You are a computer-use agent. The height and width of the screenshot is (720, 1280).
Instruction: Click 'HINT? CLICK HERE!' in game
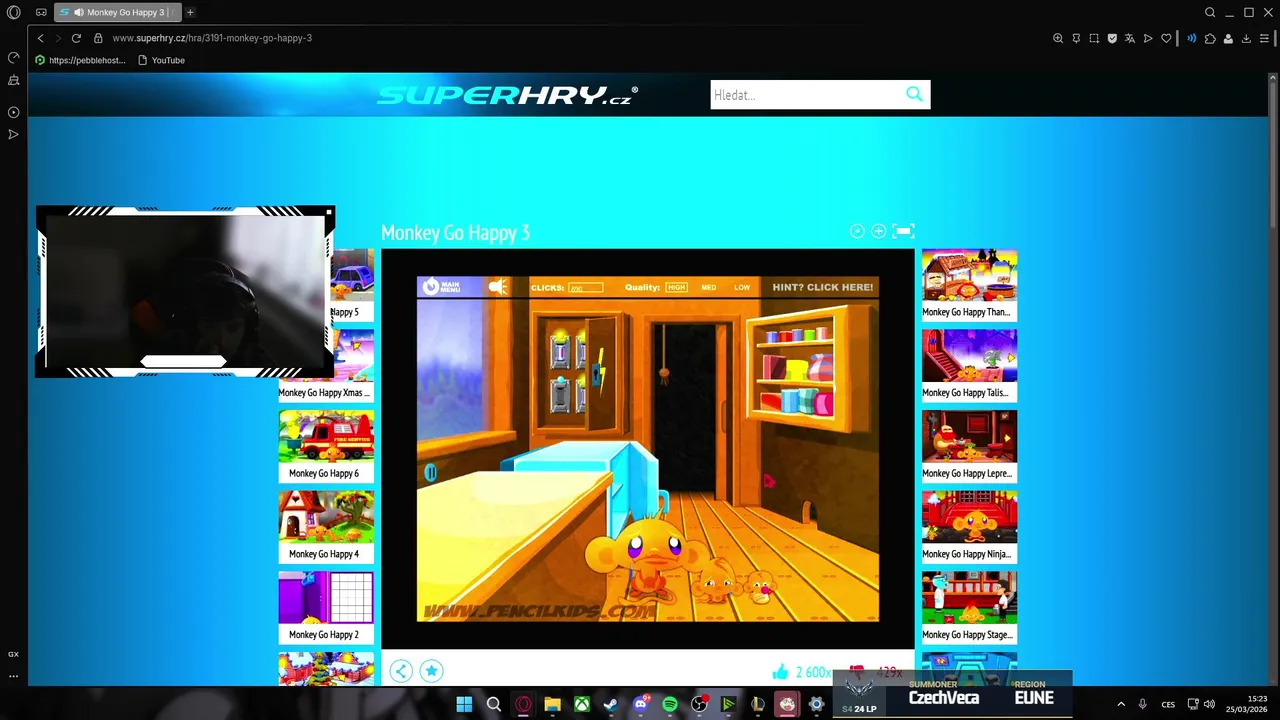823,287
